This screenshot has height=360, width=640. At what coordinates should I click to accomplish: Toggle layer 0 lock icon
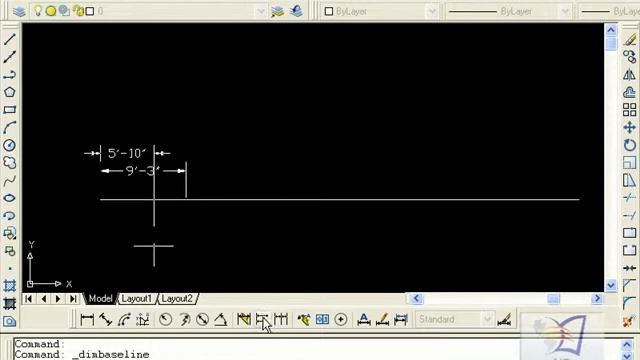pyautogui.click(x=78, y=11)
